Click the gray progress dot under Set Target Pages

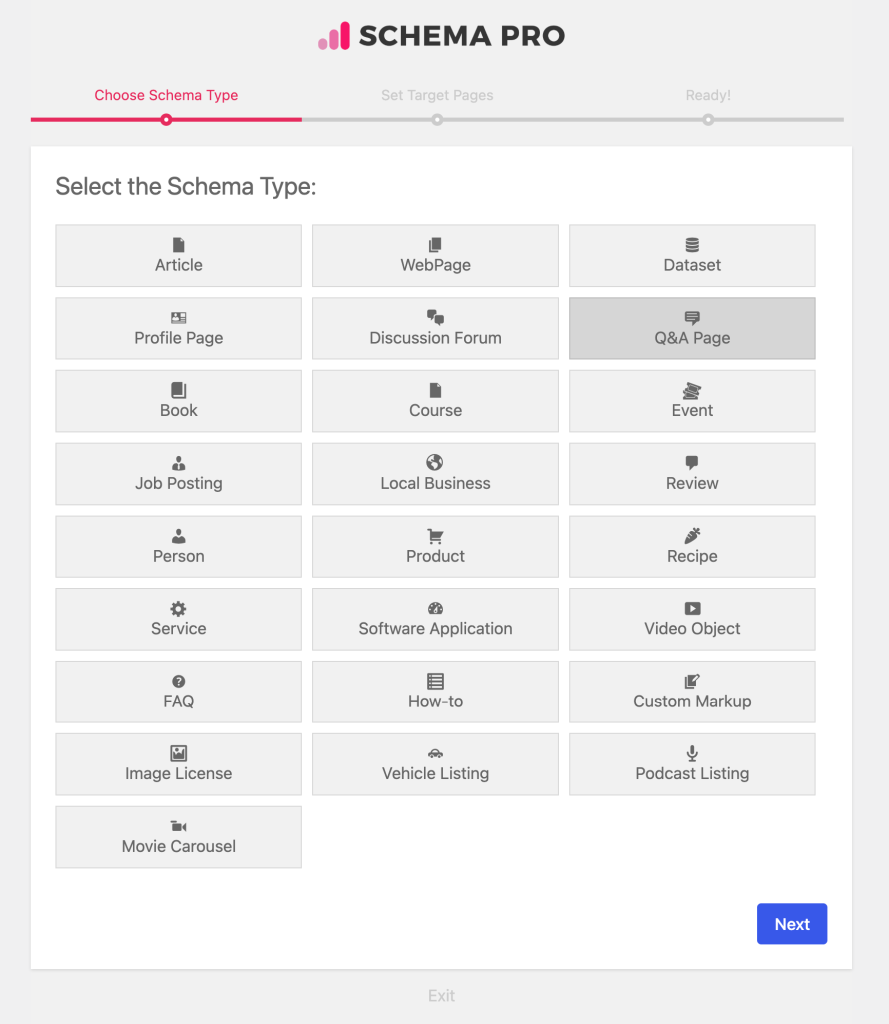437,120
